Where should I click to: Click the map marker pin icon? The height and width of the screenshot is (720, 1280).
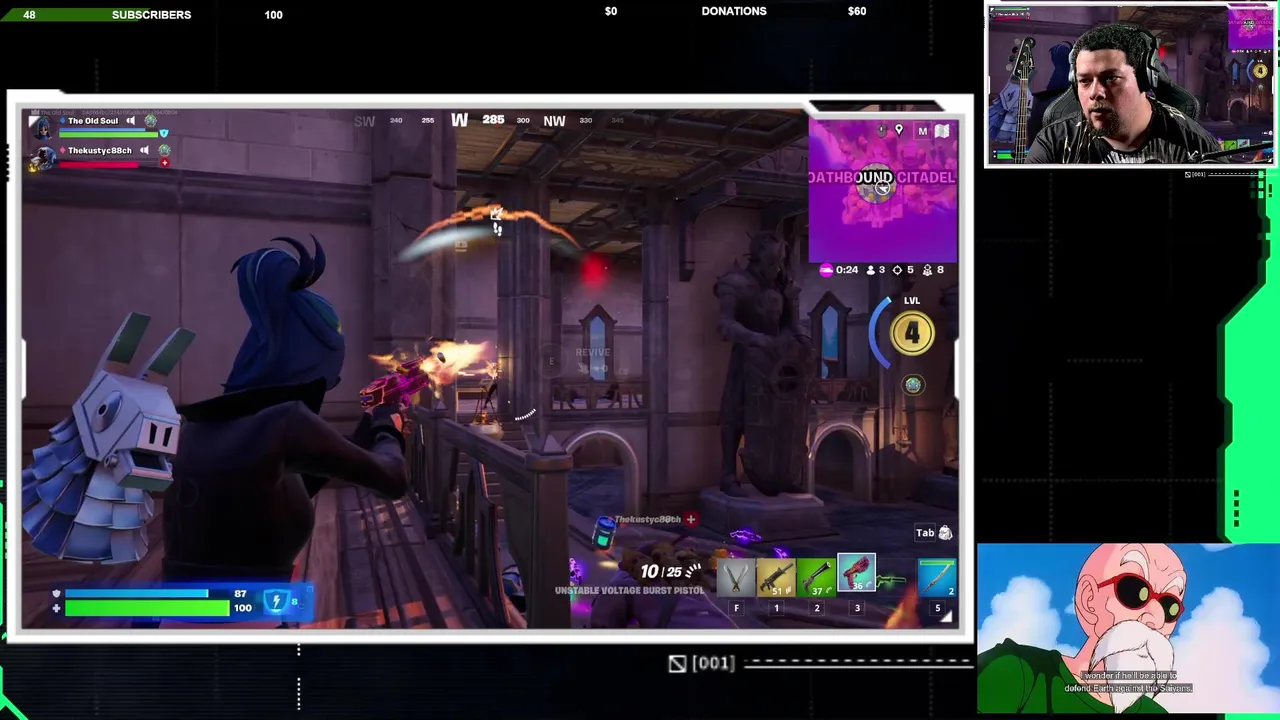pyautogui.click(x=899, y=130)
